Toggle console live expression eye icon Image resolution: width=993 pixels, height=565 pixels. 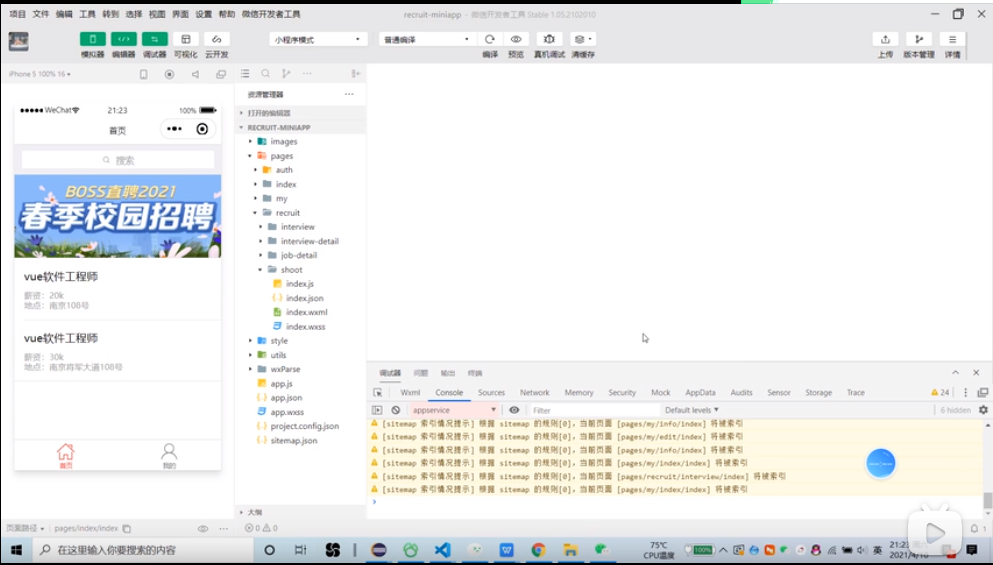(514, 410)
